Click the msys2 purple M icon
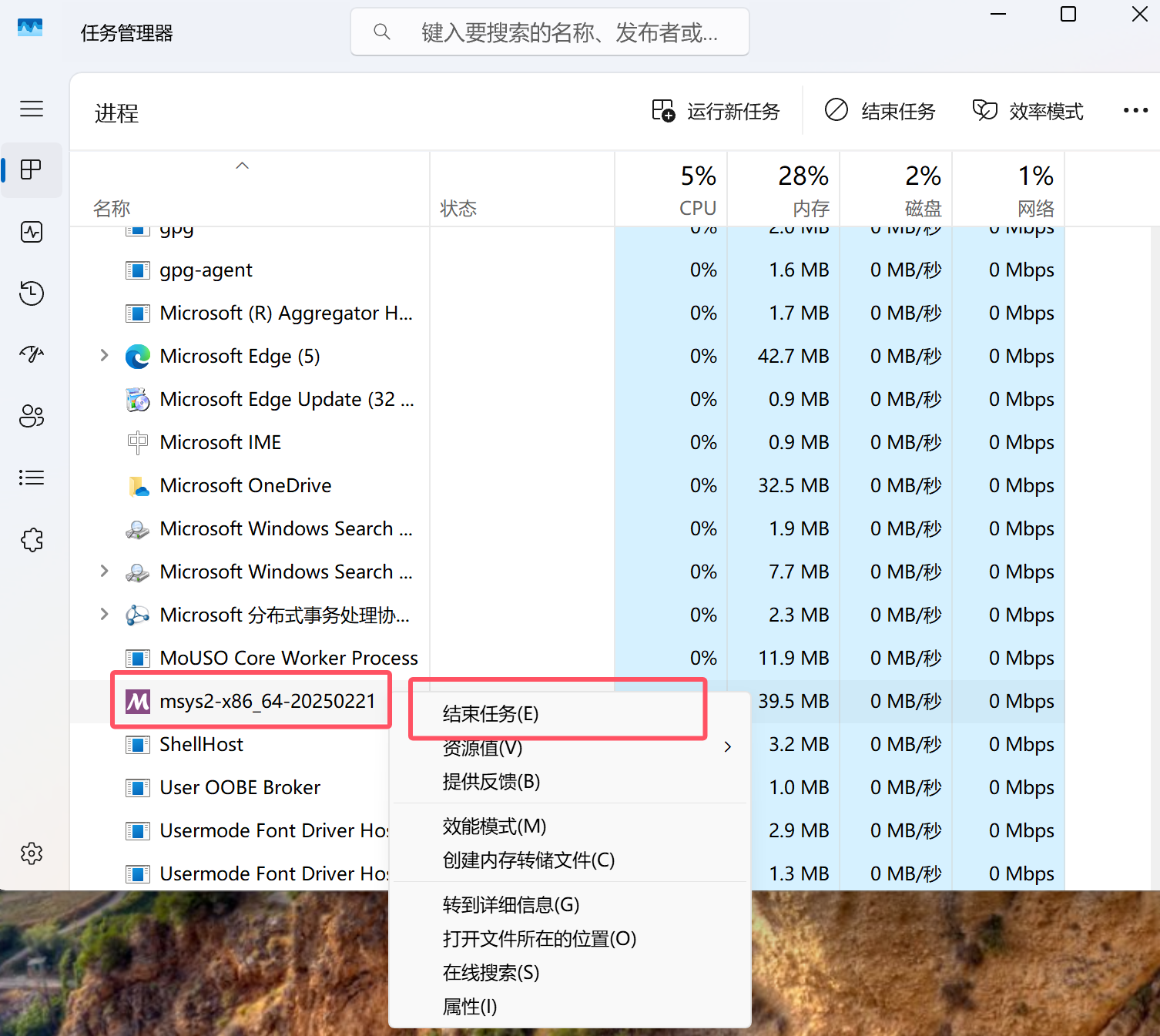Image resolution: width=1160 pixels, height=1036 pixels. click(138, 702)
